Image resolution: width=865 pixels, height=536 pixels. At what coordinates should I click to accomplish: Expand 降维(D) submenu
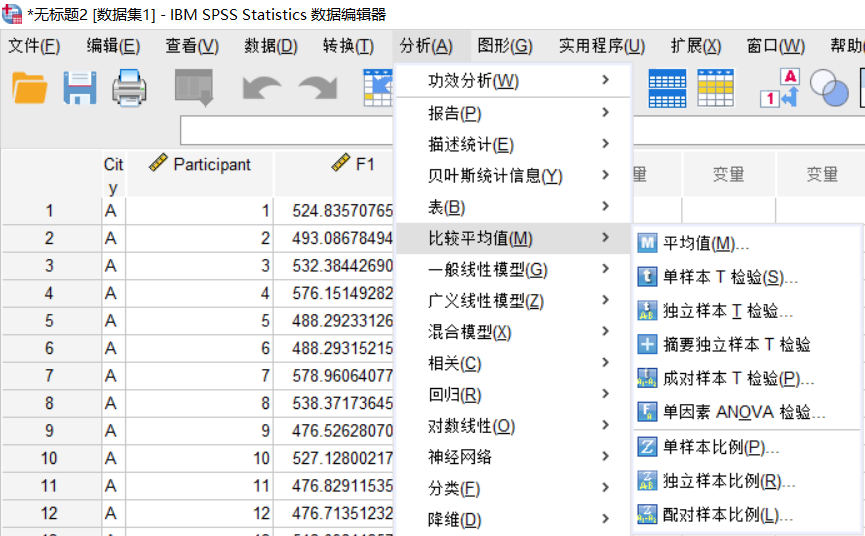513,519
